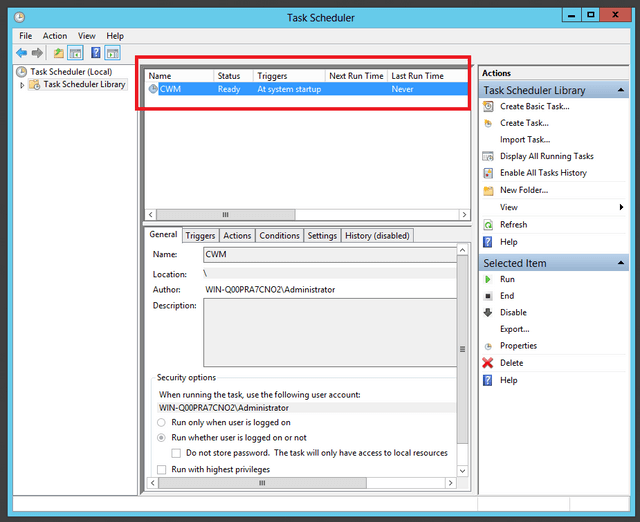Collapse the Selected Item actions section
640x522 pixels.
click(x=621, y=263)
